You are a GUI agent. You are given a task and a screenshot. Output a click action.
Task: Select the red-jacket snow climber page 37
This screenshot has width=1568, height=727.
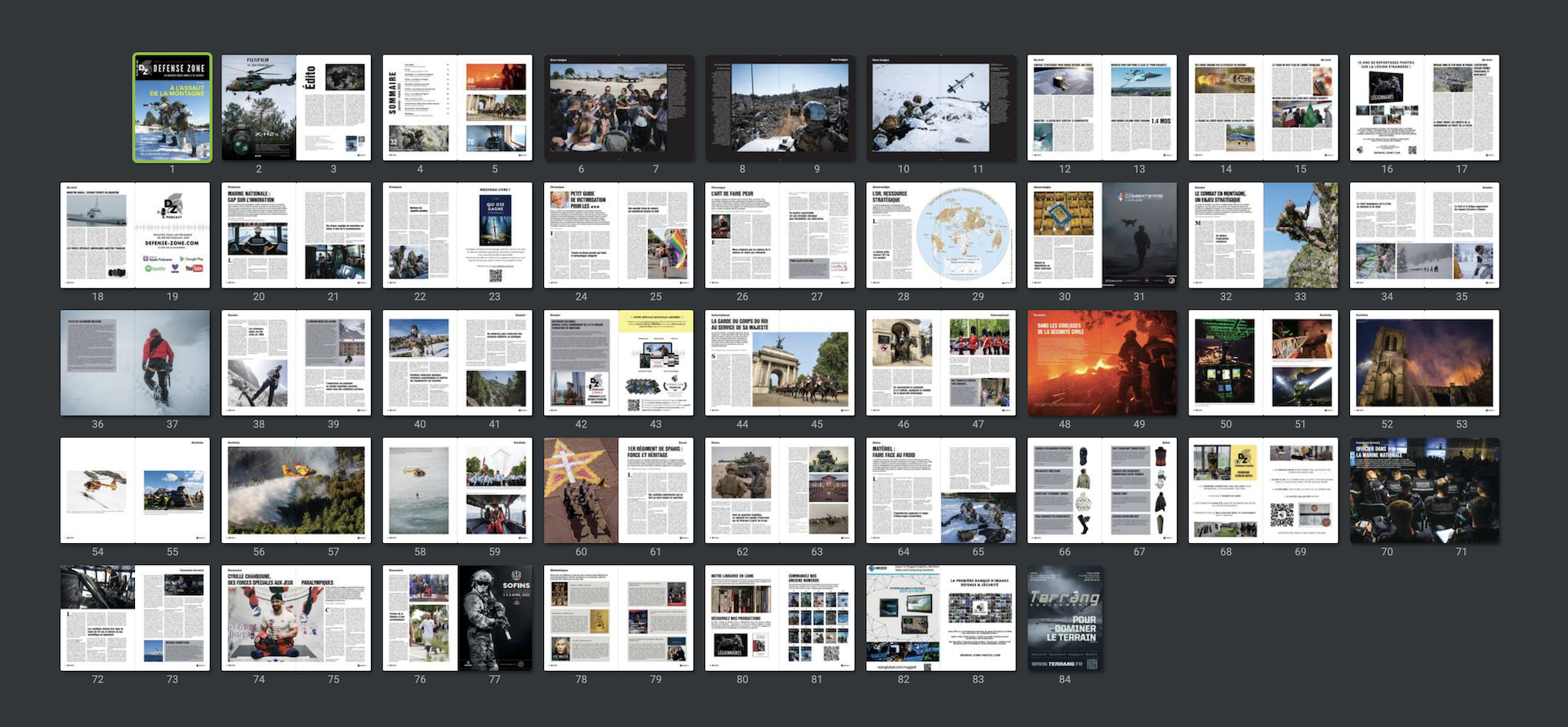coord(172,363)
